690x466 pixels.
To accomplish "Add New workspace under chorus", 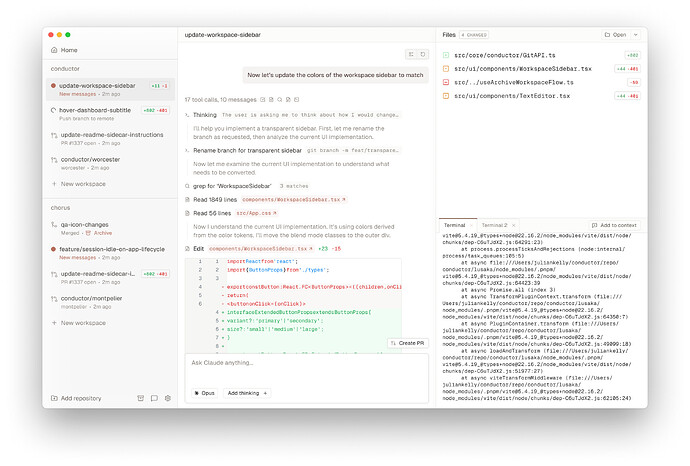I will (x=79, y=323).
